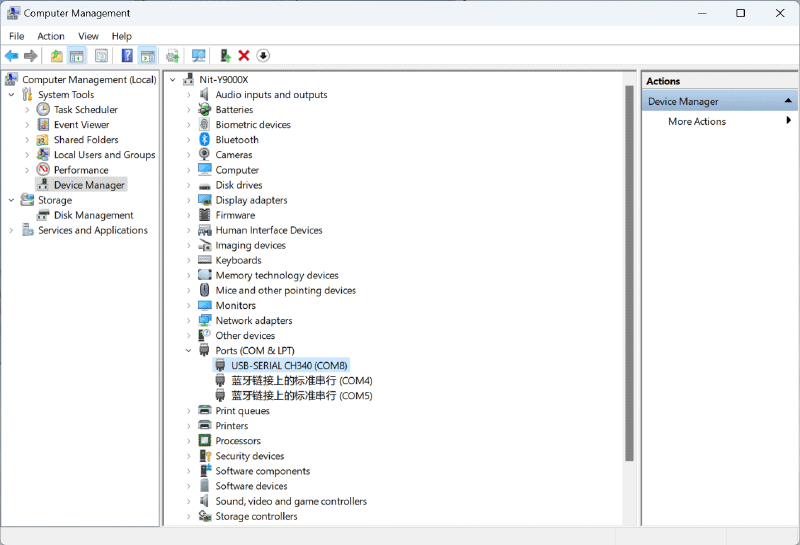Open the View menu
This screenshot has height=545, width=800.
(88, 36)
